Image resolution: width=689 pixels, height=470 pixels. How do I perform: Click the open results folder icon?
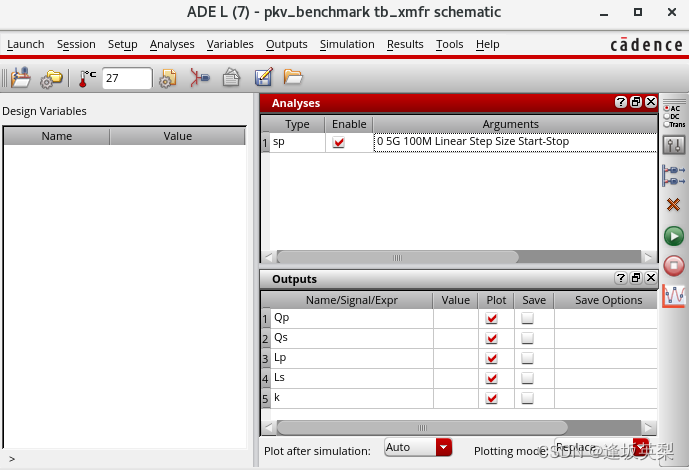pyautogui.click(x=293, y=77)
